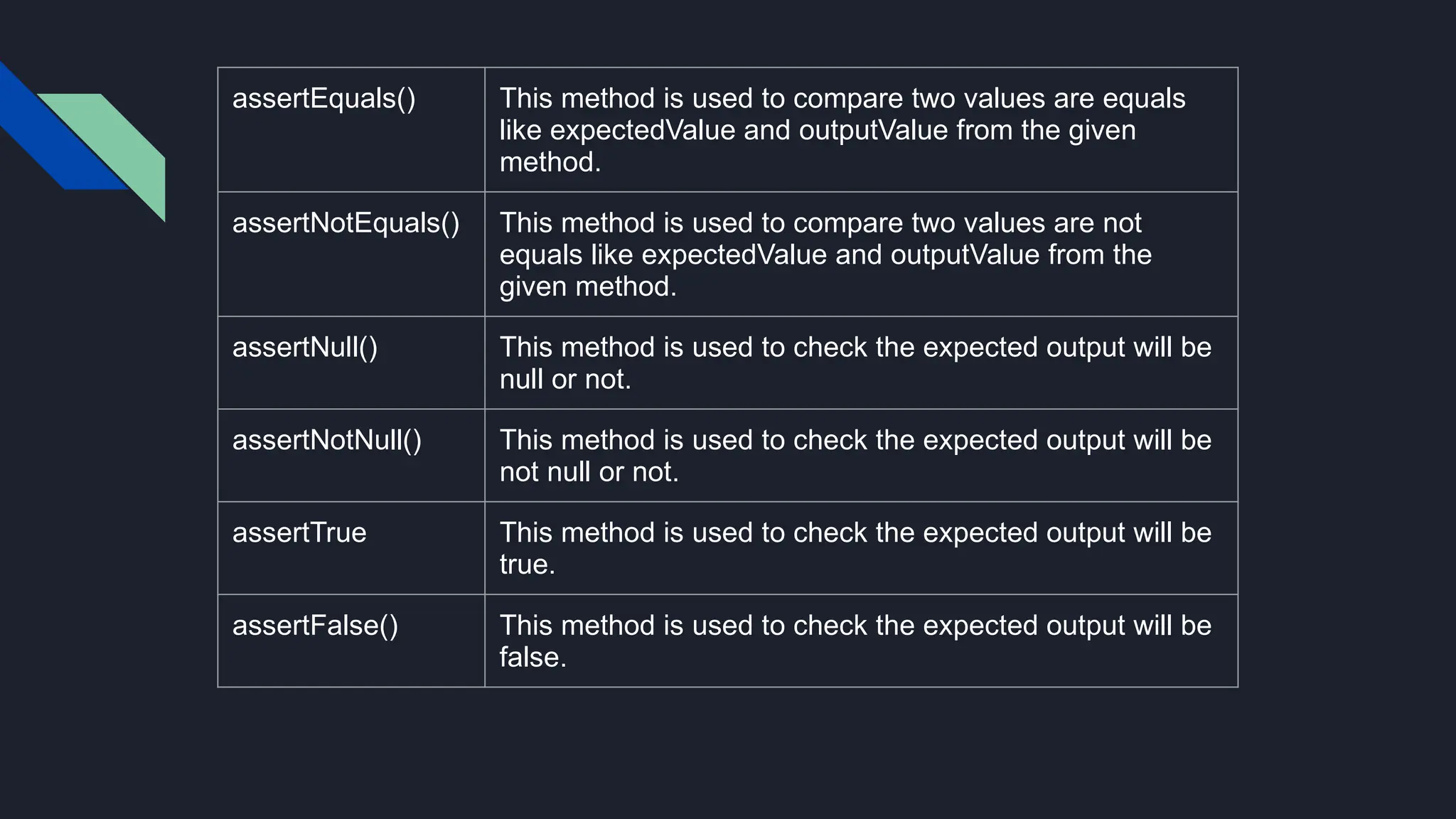Click the assertNotEquals() method name cell
Viewport: 1456px width, 819px height.
tap(346, 223)
